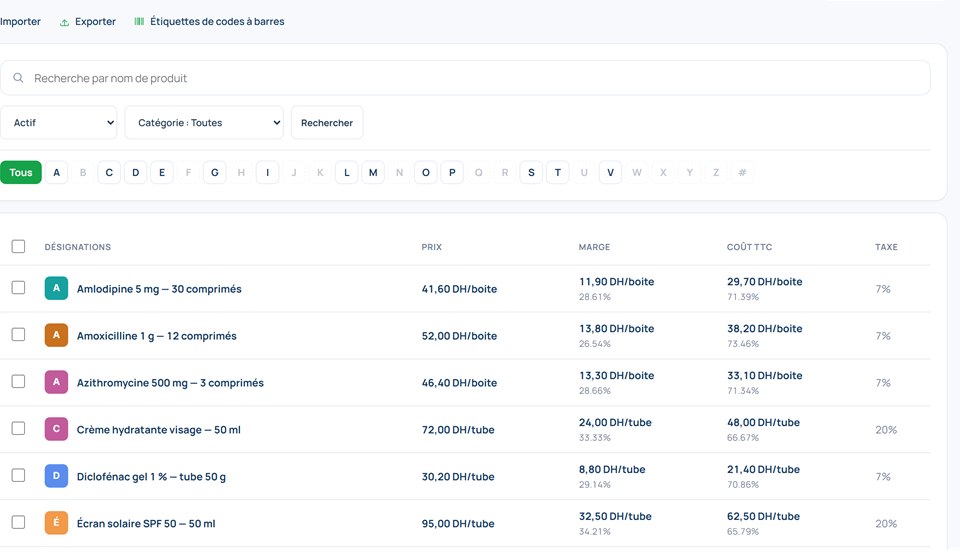Click the TAXE column header
960x550 pixels.
click(x=886, y=247)
